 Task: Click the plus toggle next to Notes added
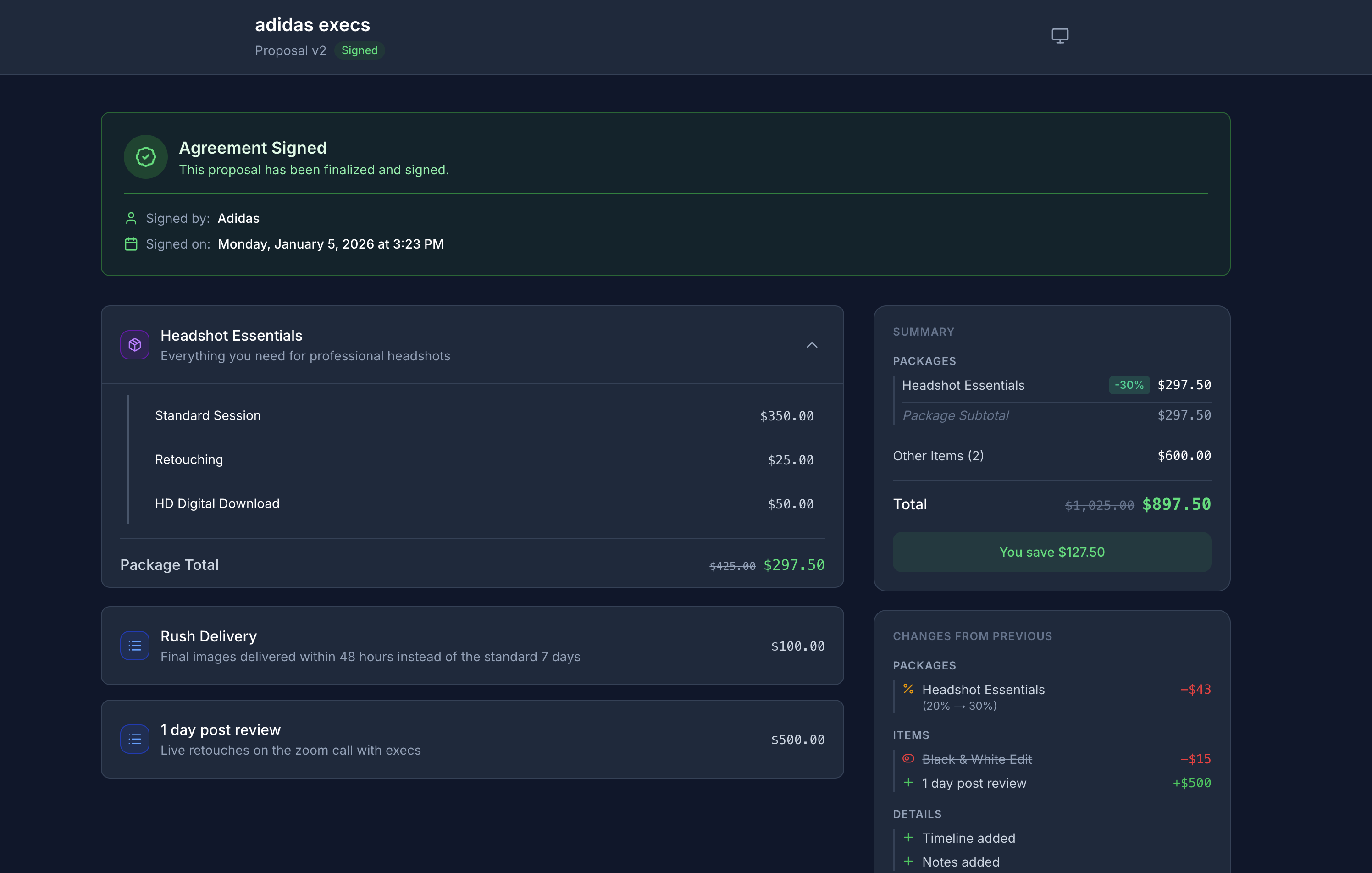pyautogui.click(x=908, y=862)
